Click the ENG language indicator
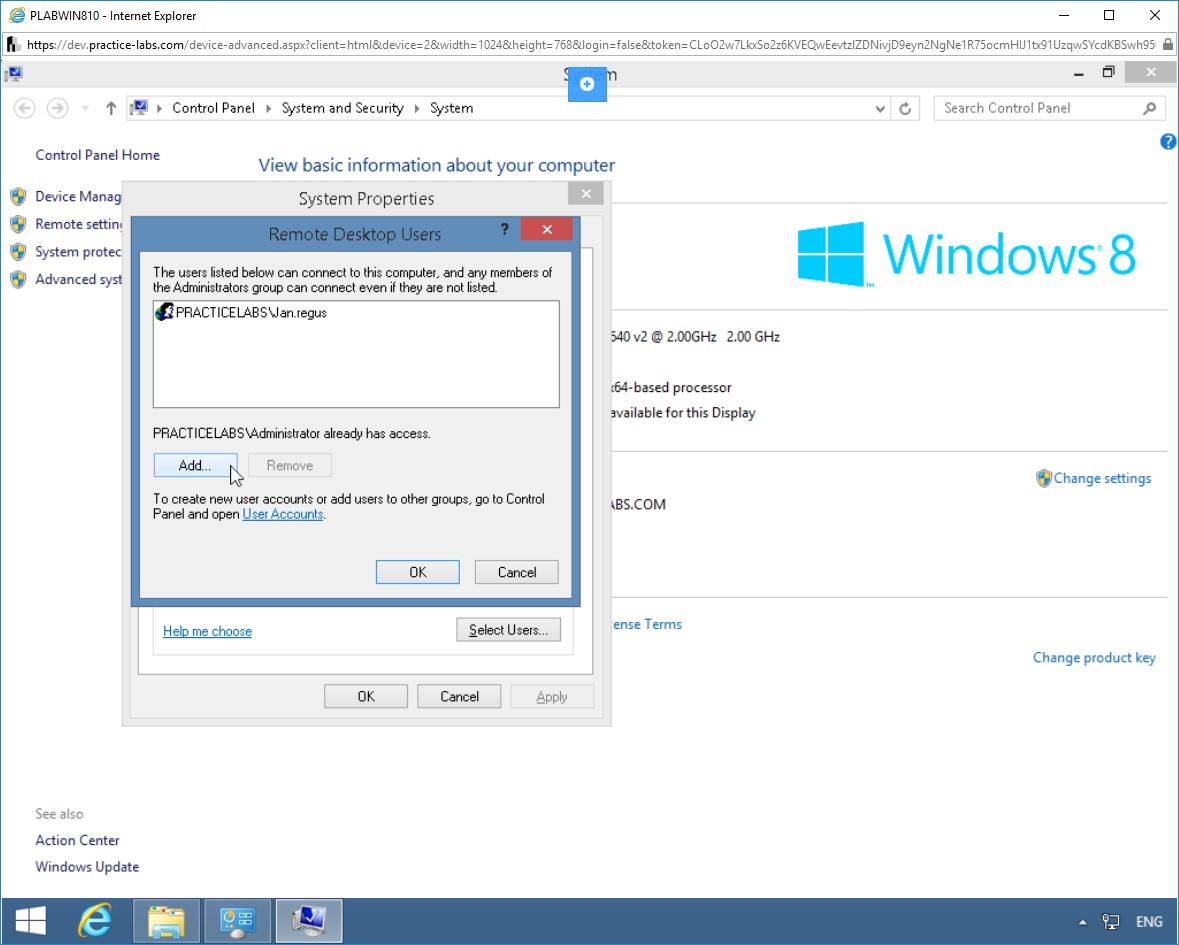The height and width of the screenshot is (945, 1179). (1149, 922)
